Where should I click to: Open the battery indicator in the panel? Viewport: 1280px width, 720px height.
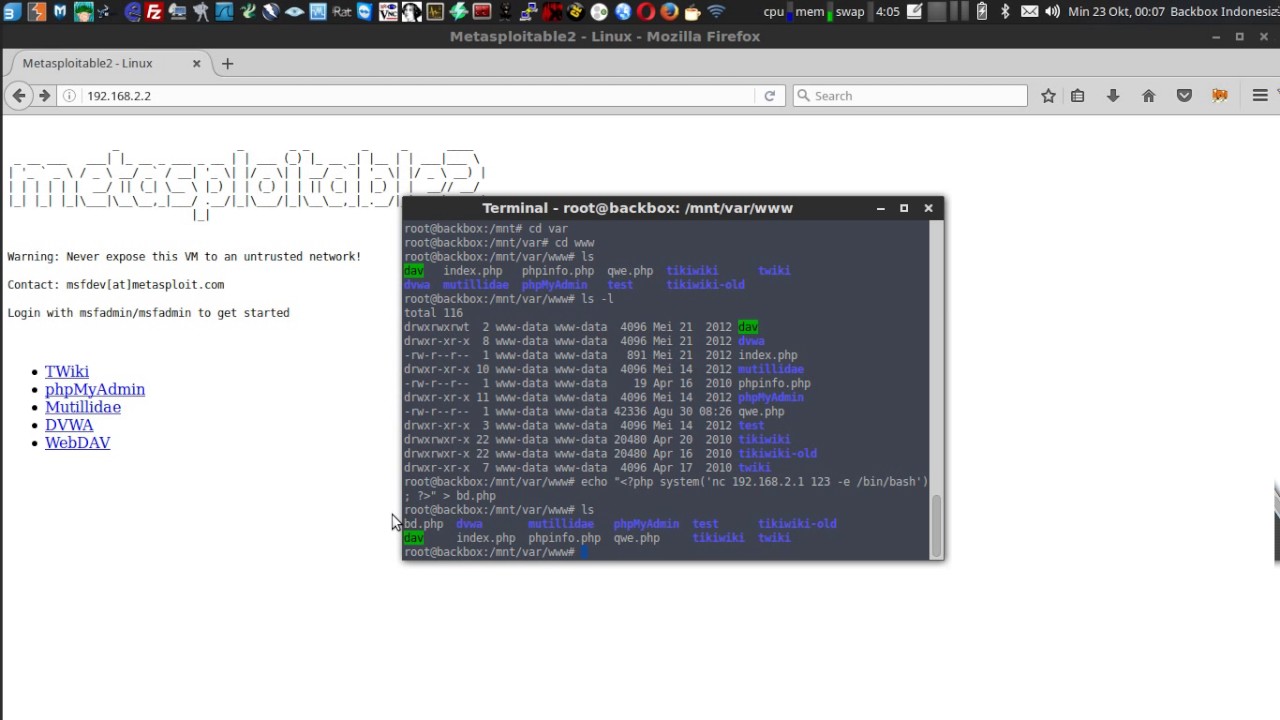coord(981,12)
